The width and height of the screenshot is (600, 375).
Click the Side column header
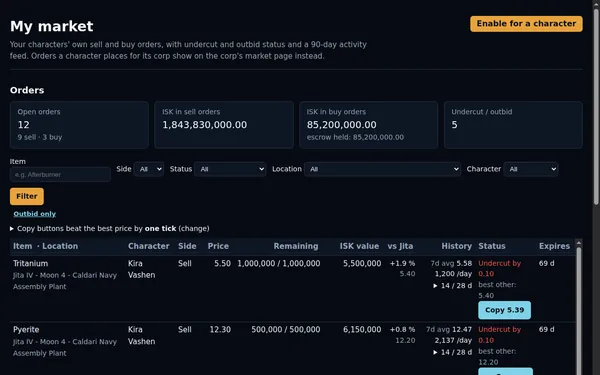[187, 246]
